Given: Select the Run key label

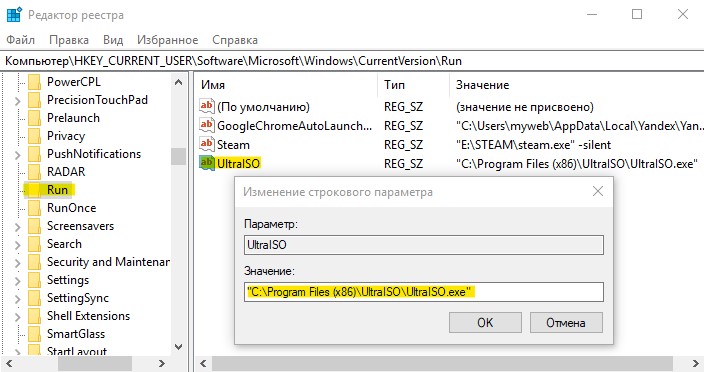Looking at the screenshot, I should click(x=57, y=190).
